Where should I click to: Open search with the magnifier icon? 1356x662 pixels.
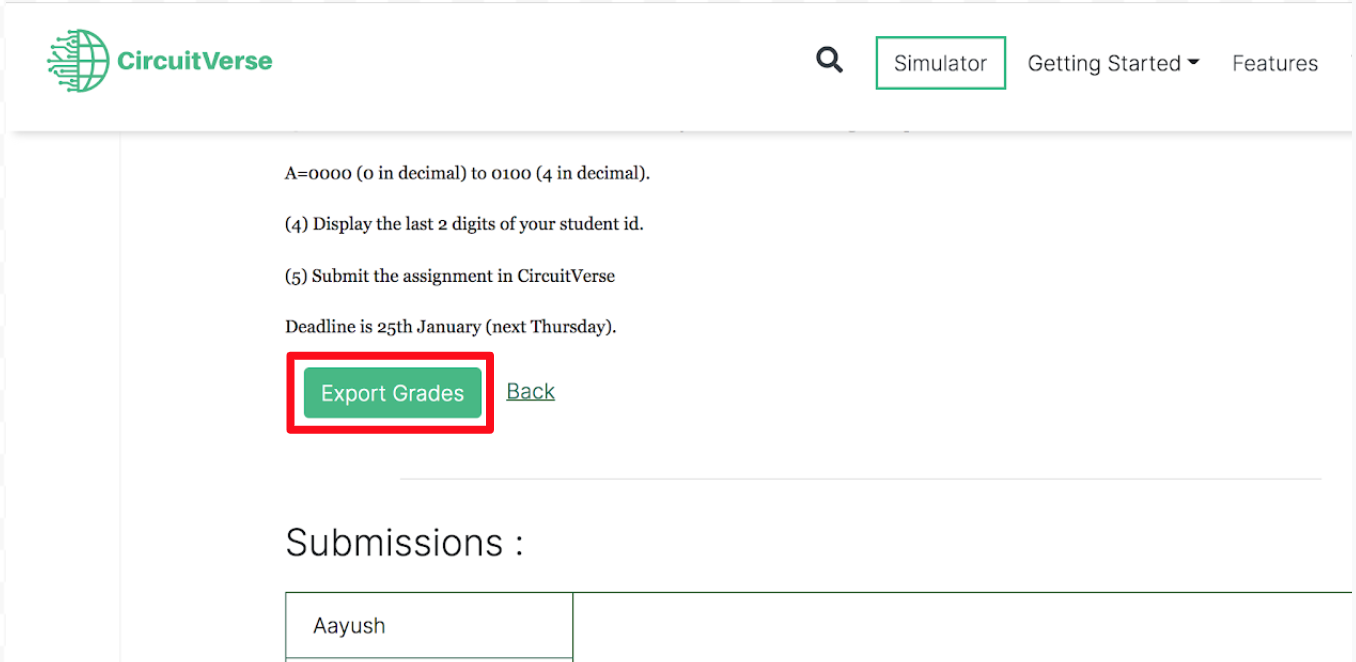tap(829, 61)
